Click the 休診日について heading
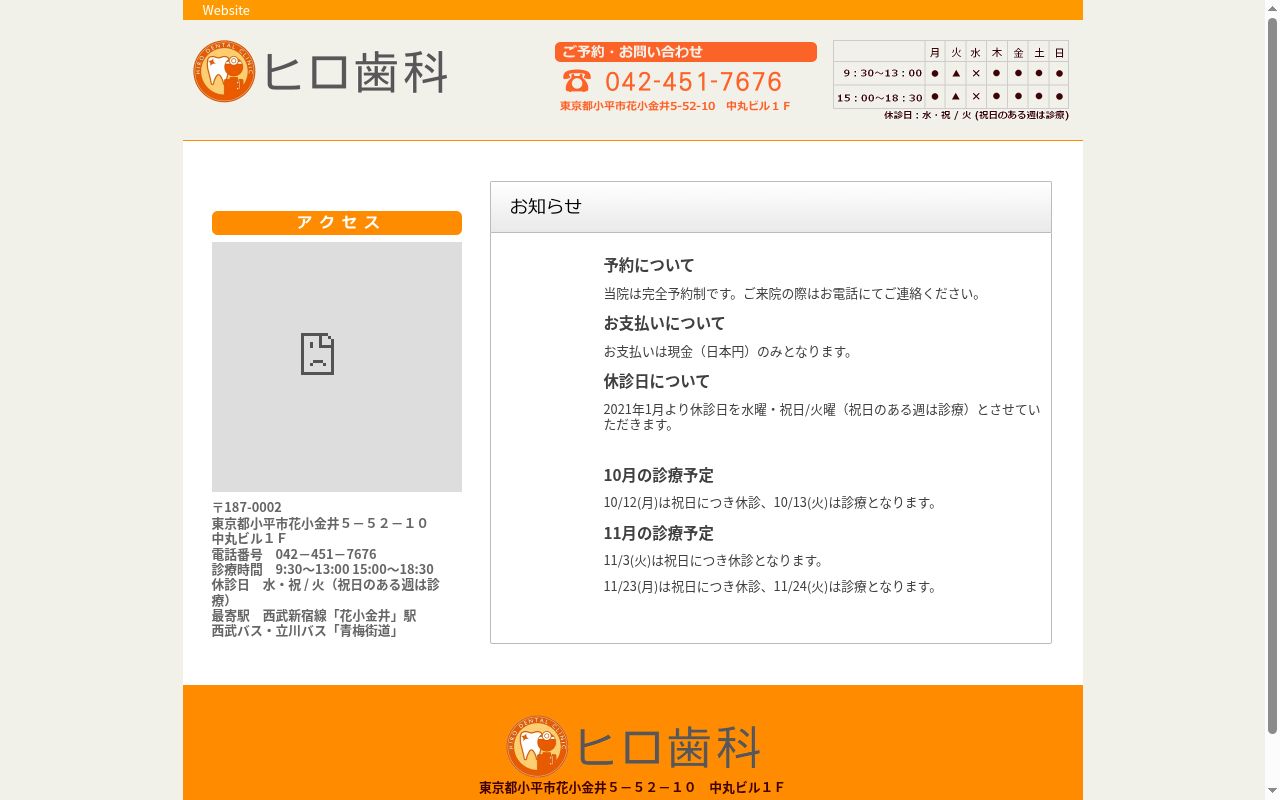 pyautogui.click(x=657, y=382)
